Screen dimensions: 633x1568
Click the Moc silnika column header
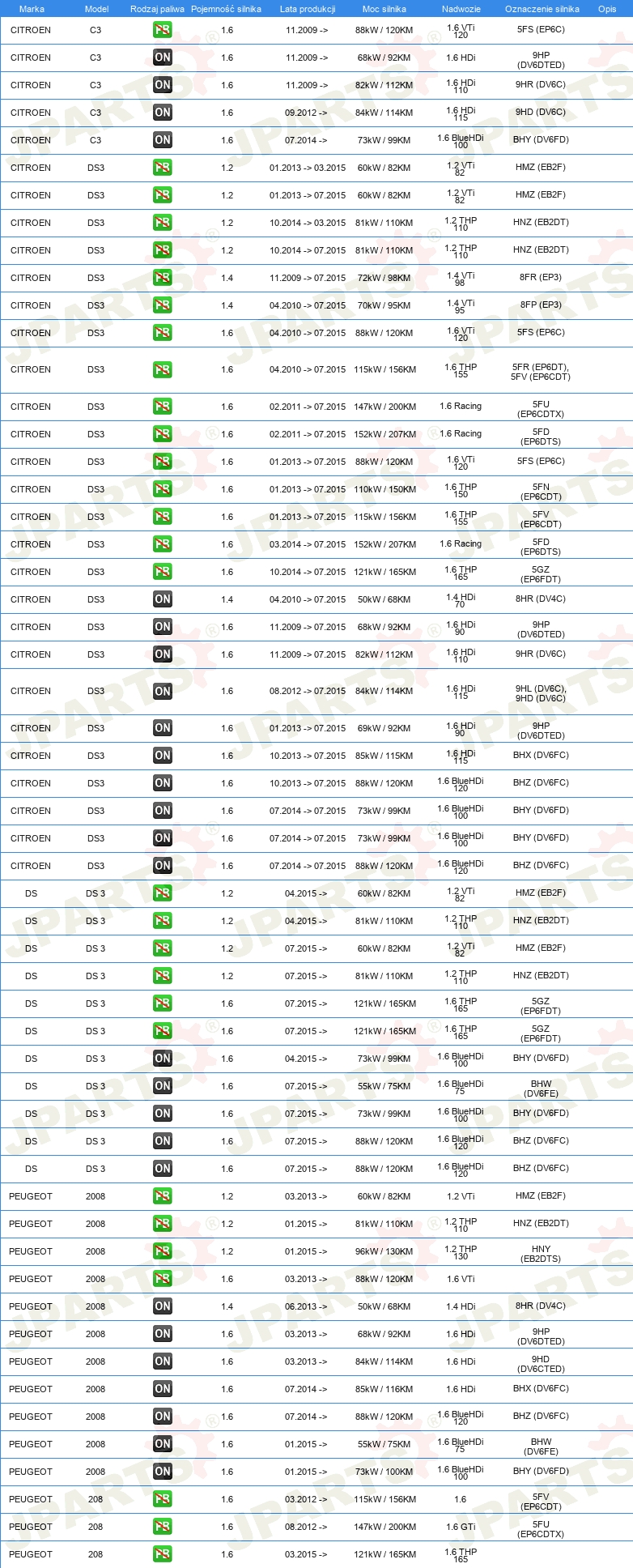(x=384, y=9)
